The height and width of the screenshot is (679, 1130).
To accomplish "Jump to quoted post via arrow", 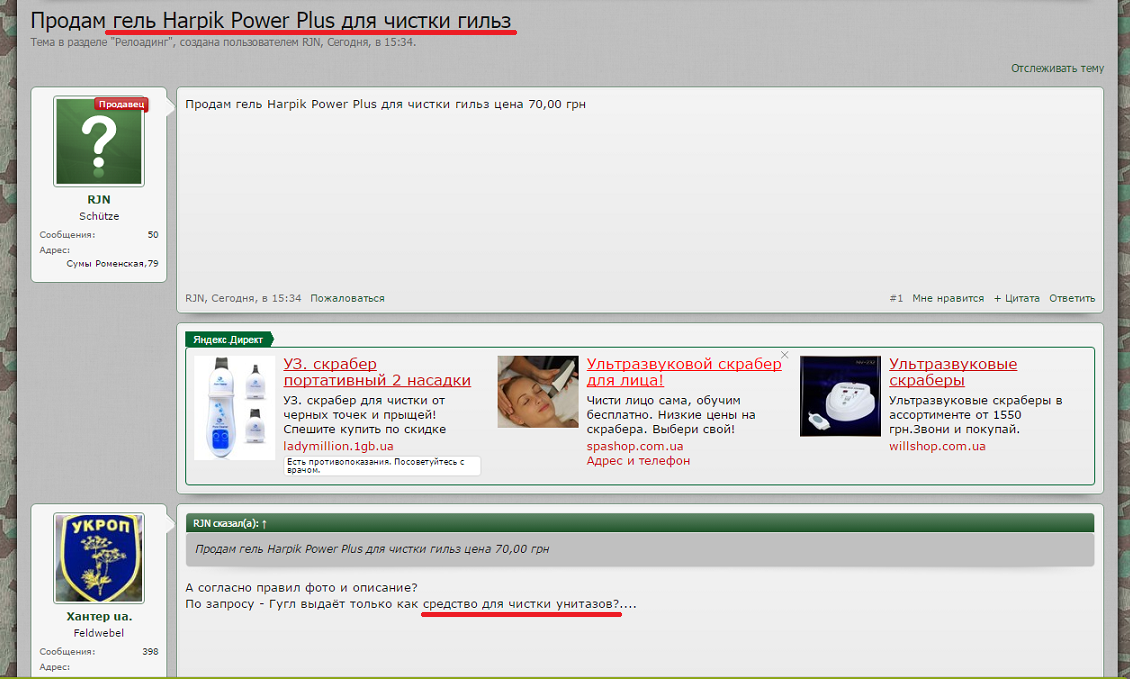I will pyautogui.click(x=264, y=524).
